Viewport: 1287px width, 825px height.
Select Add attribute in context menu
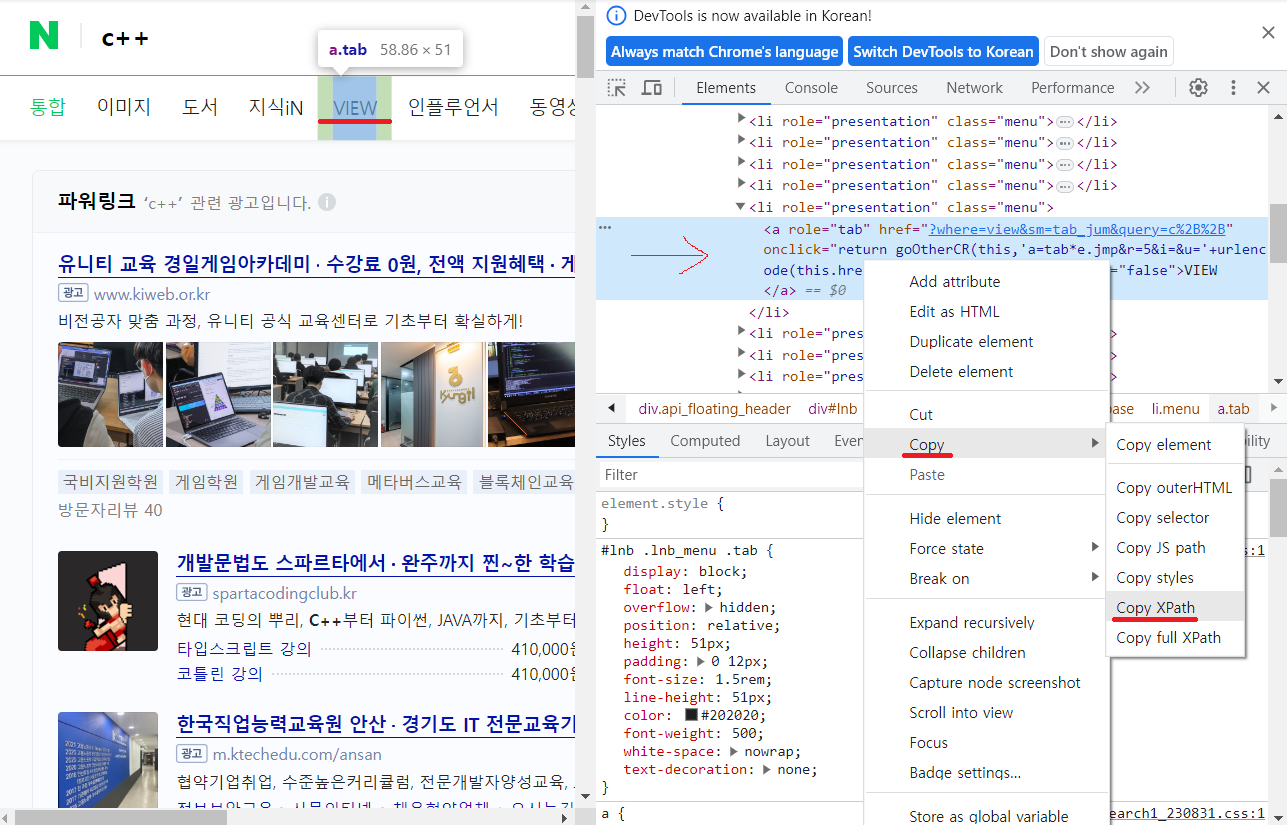pos(984,281)
